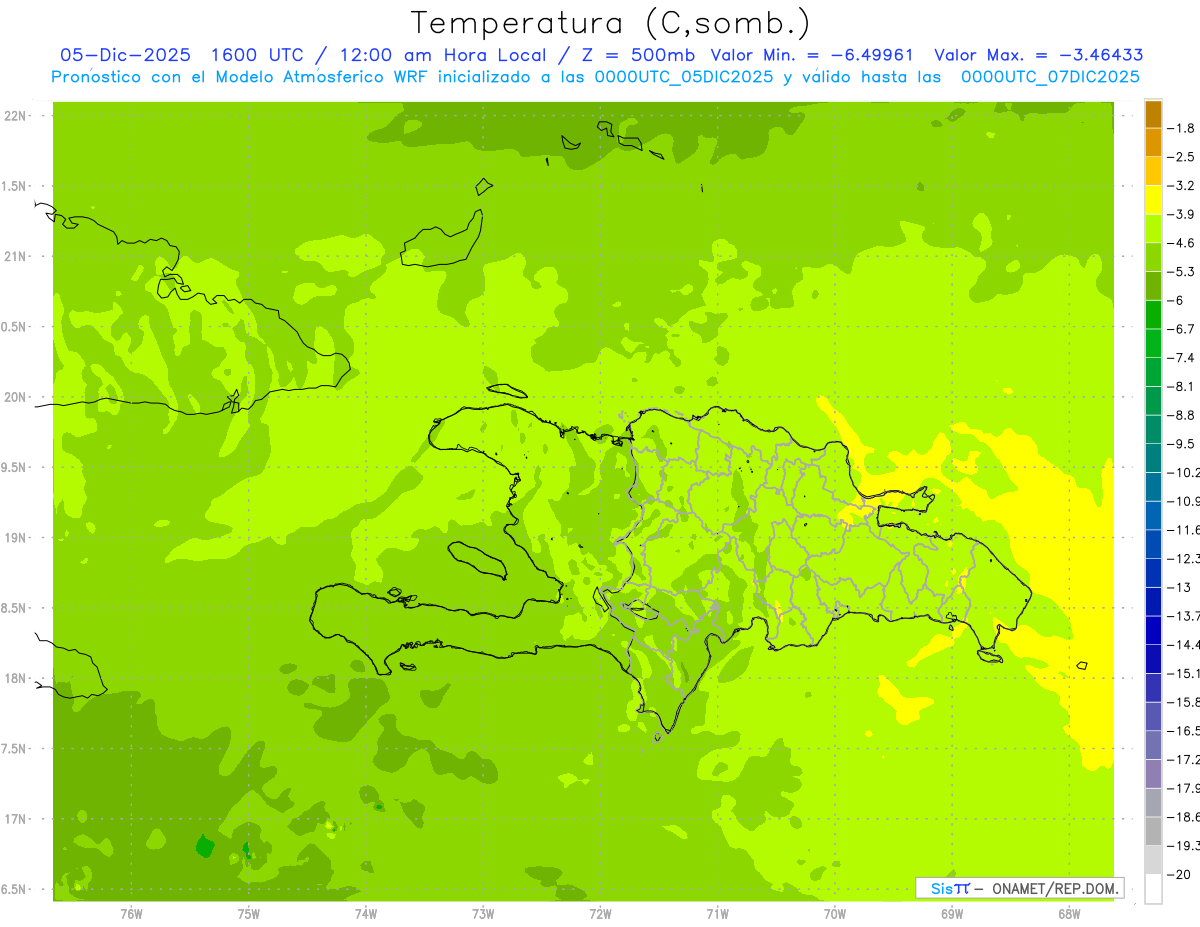Viewport: 1200px width, 927px height.
Task: Click the '-3.9' colorbar value
Action: (1182, 214)
